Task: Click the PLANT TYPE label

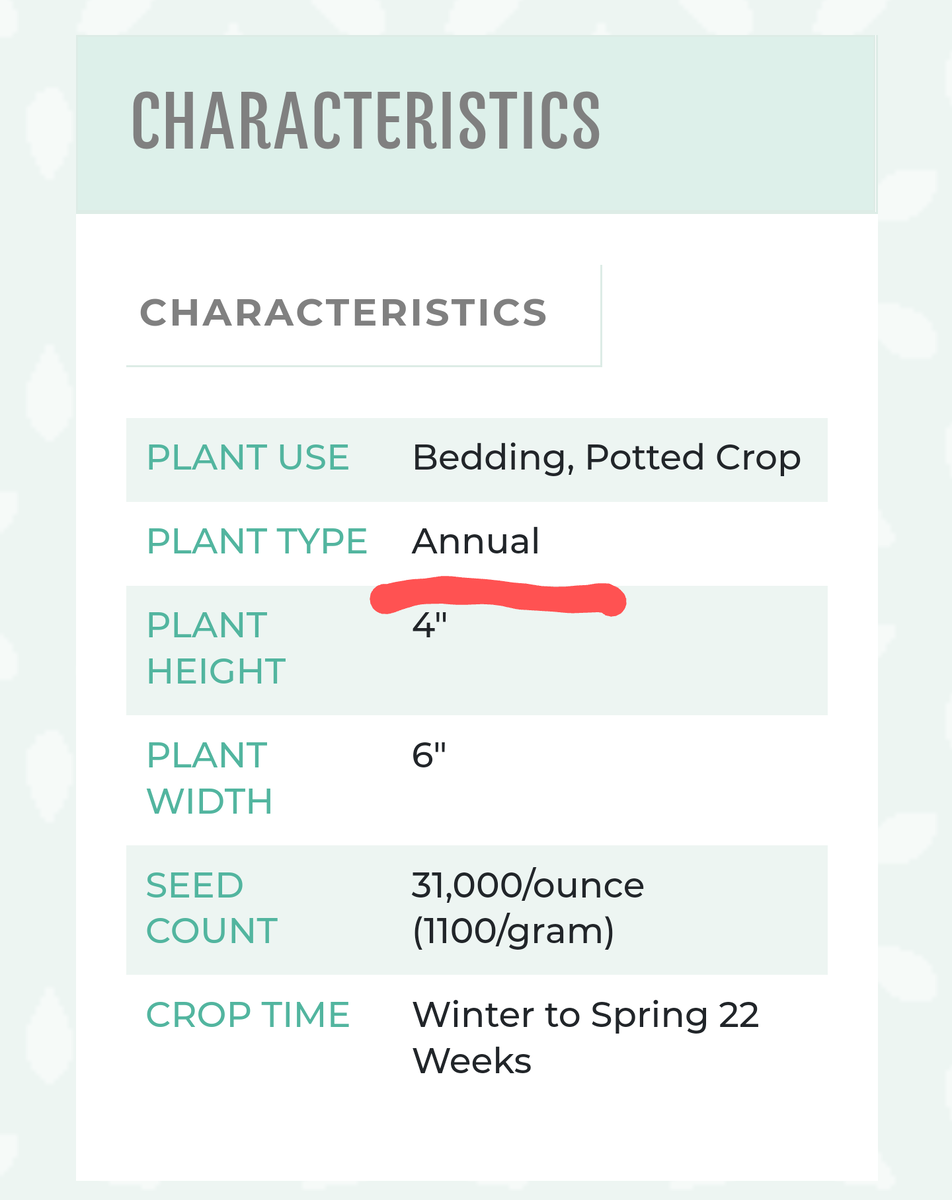Action: tap(257, 541)
